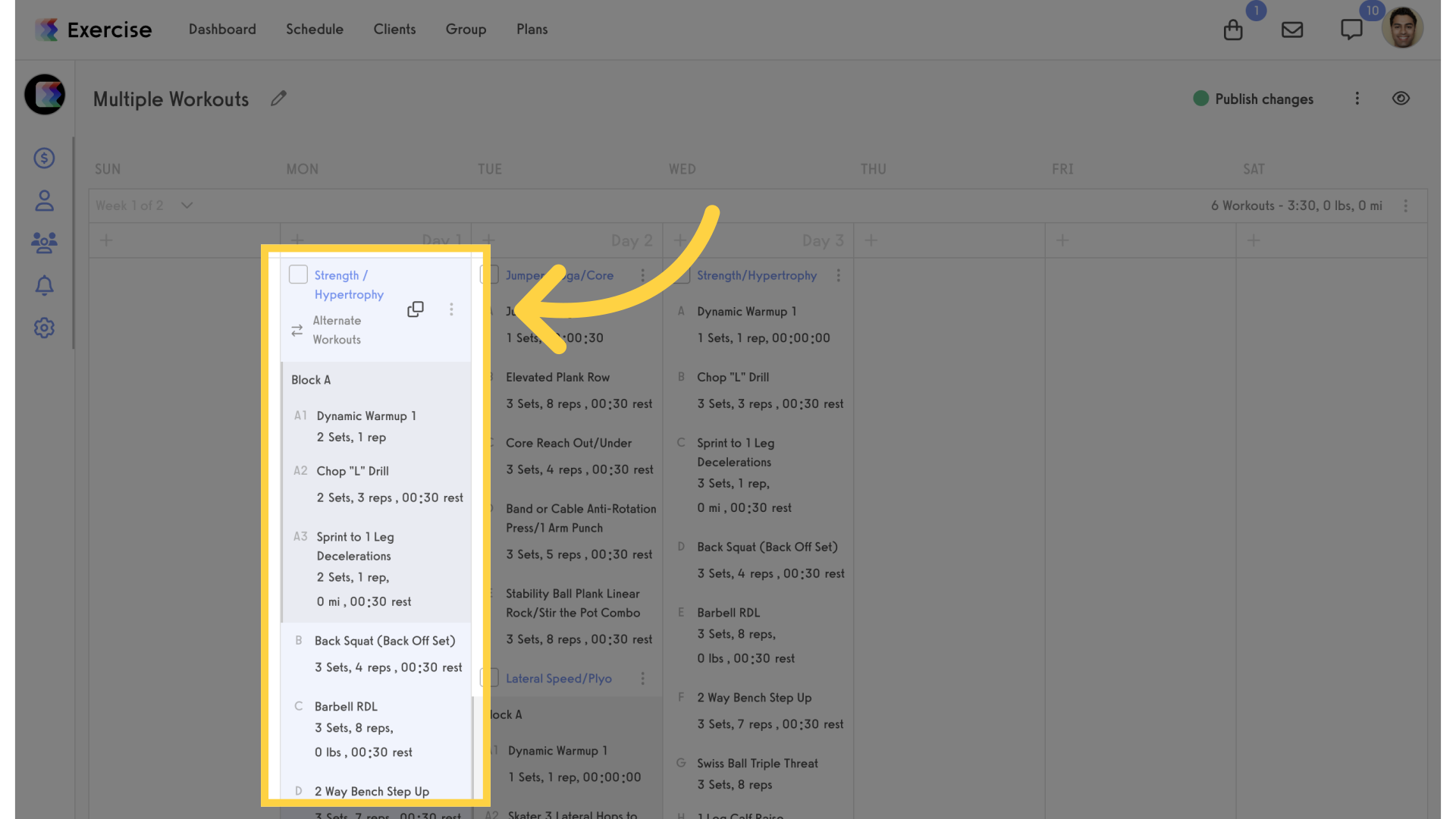The height and width of the screenshot is (819, 1456).
Task: Open the Week 1 row options menu
Action: point(1406,206)
